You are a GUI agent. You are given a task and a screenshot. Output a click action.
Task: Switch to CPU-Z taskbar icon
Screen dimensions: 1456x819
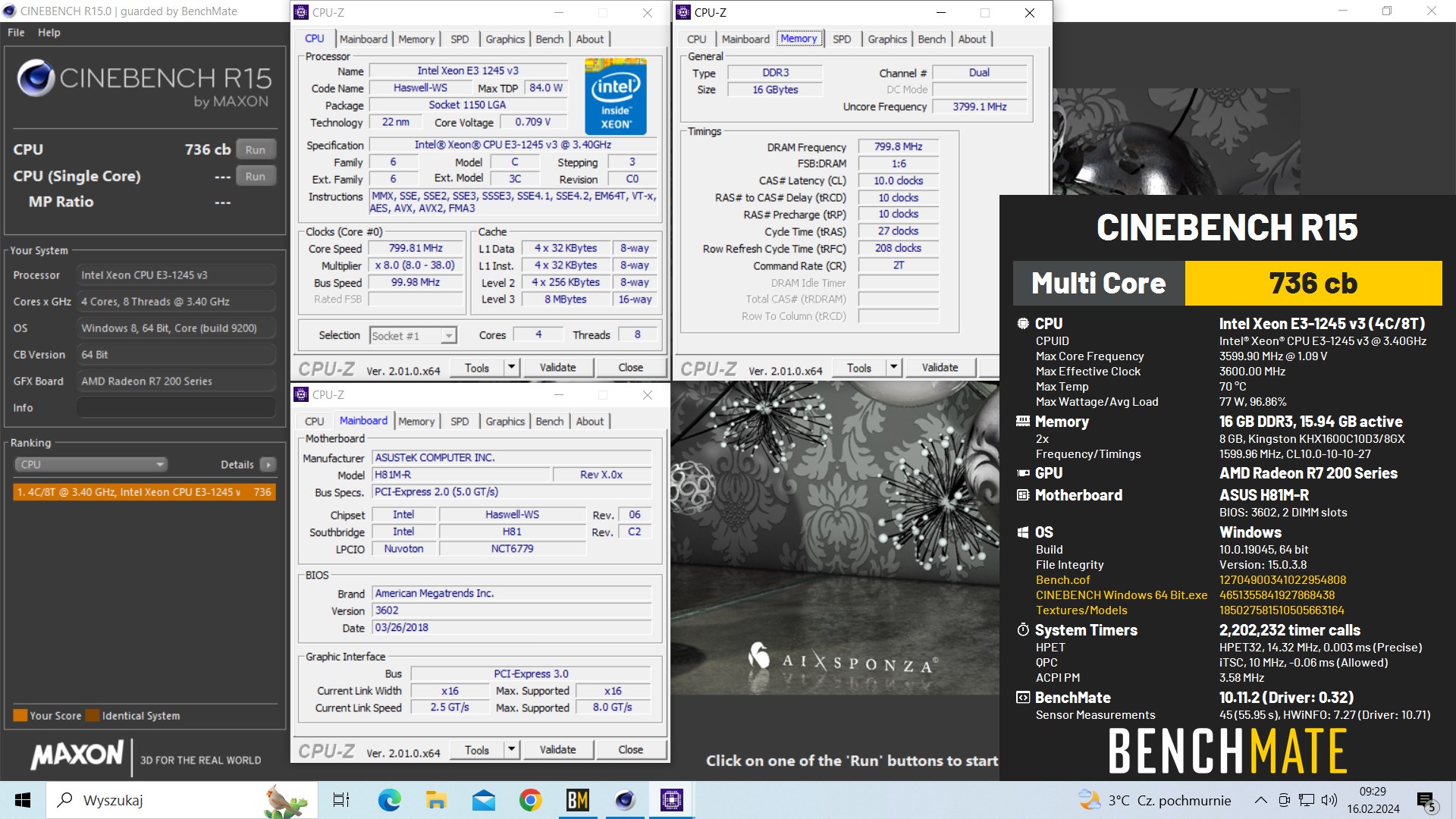[x=672, y=800]
